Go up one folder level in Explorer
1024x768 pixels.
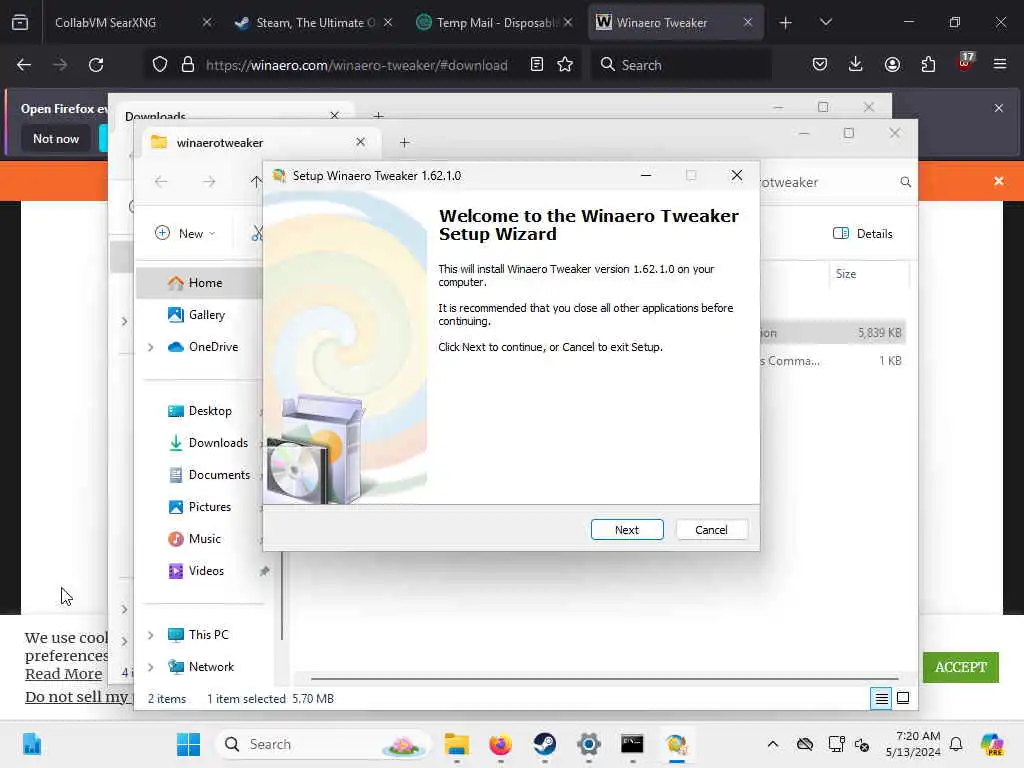256,182
